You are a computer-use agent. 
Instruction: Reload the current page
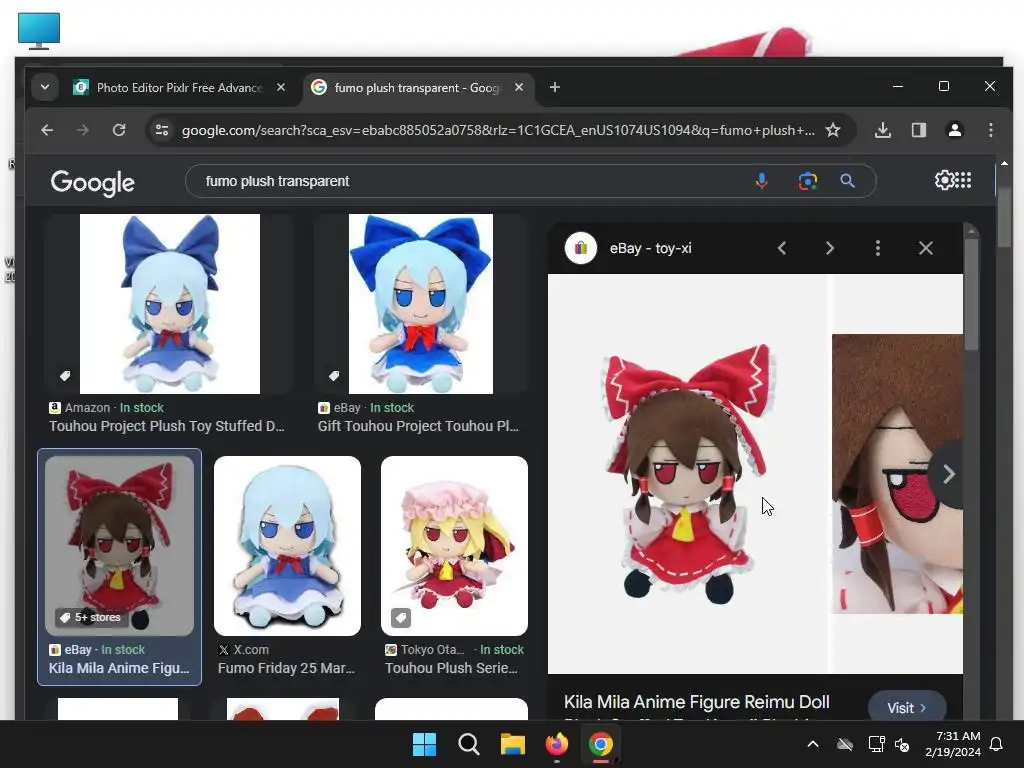coord(119,130)
